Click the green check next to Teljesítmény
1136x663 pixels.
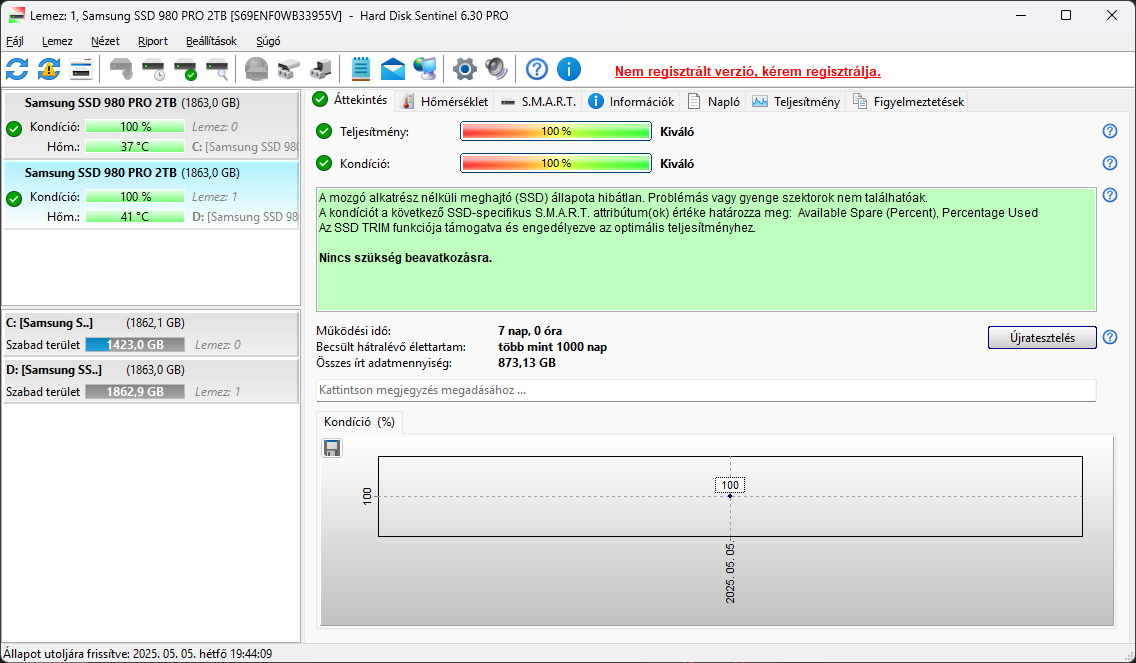(x=324, y=131)
